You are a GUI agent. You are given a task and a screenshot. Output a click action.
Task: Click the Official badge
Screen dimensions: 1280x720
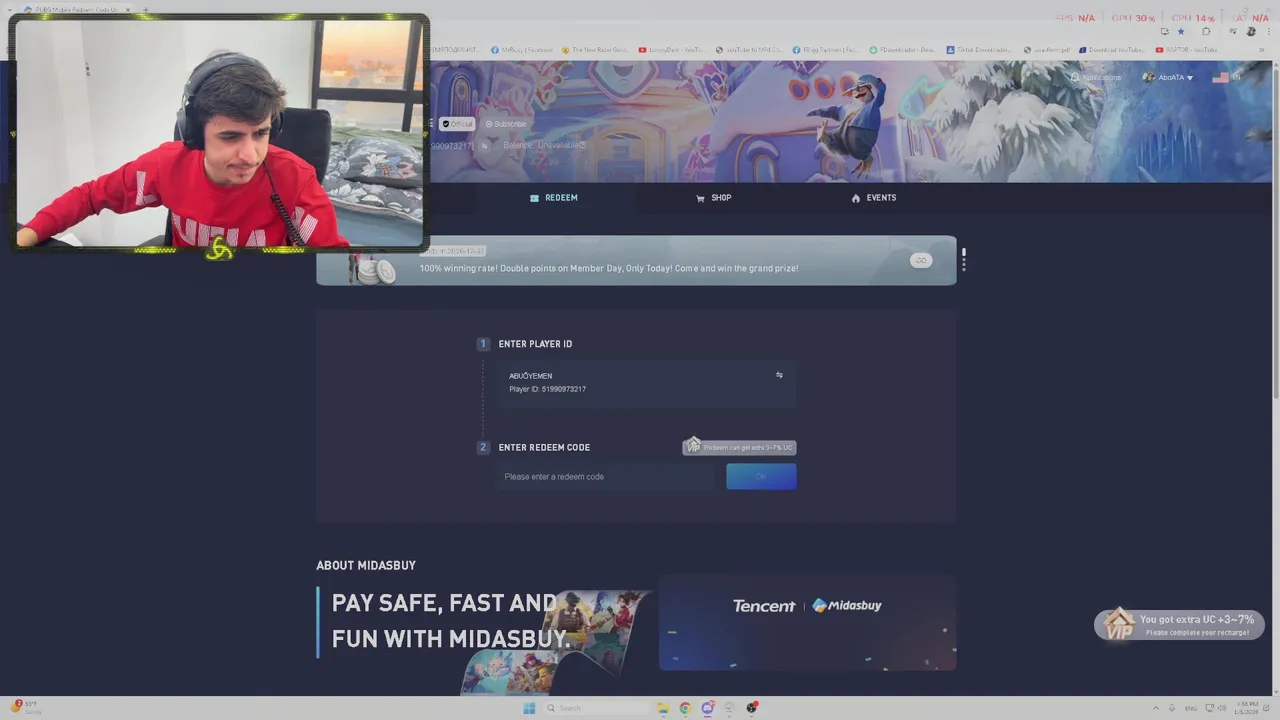[457, 124]
